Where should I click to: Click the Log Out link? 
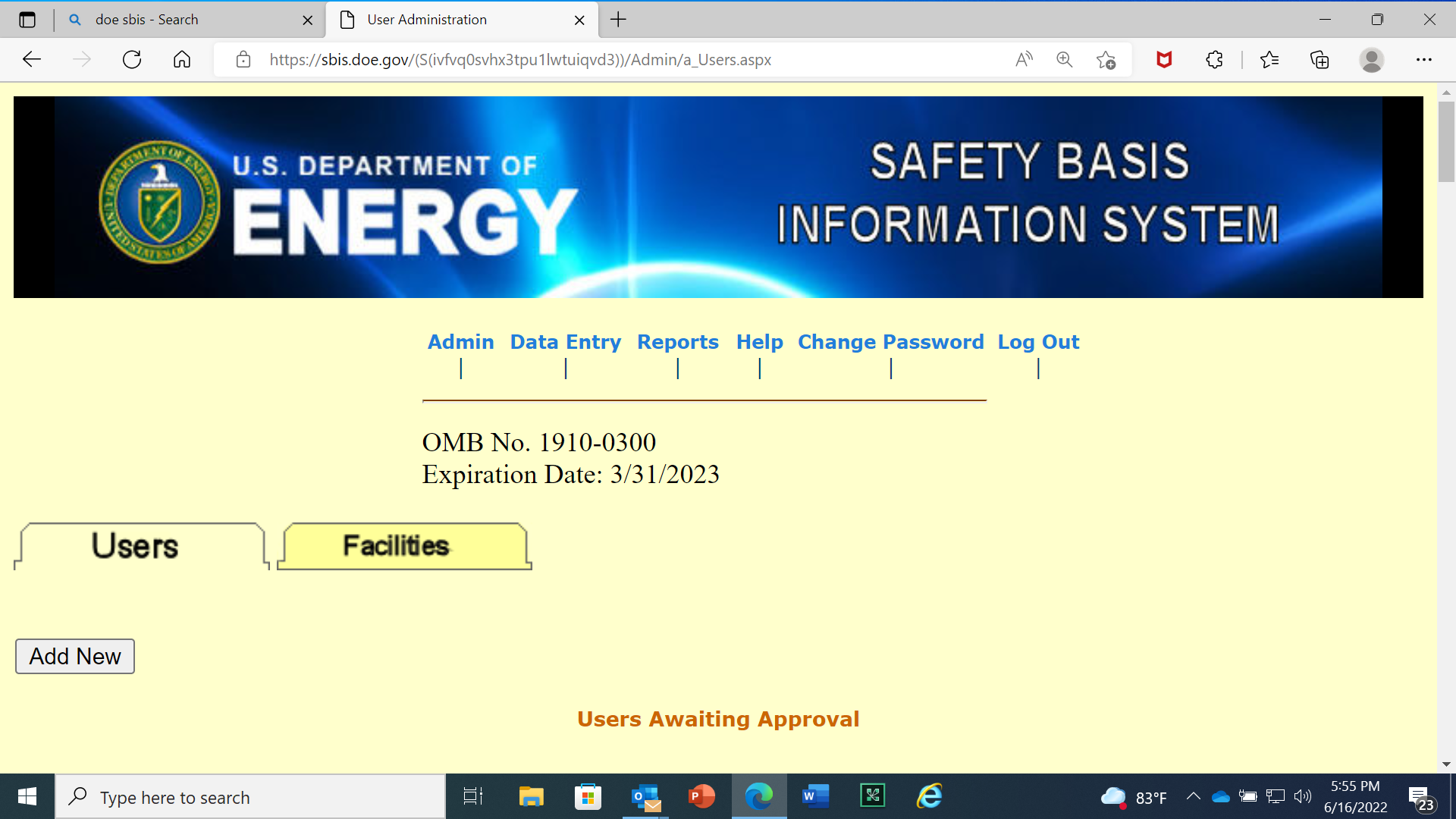tap(1037, 342)
